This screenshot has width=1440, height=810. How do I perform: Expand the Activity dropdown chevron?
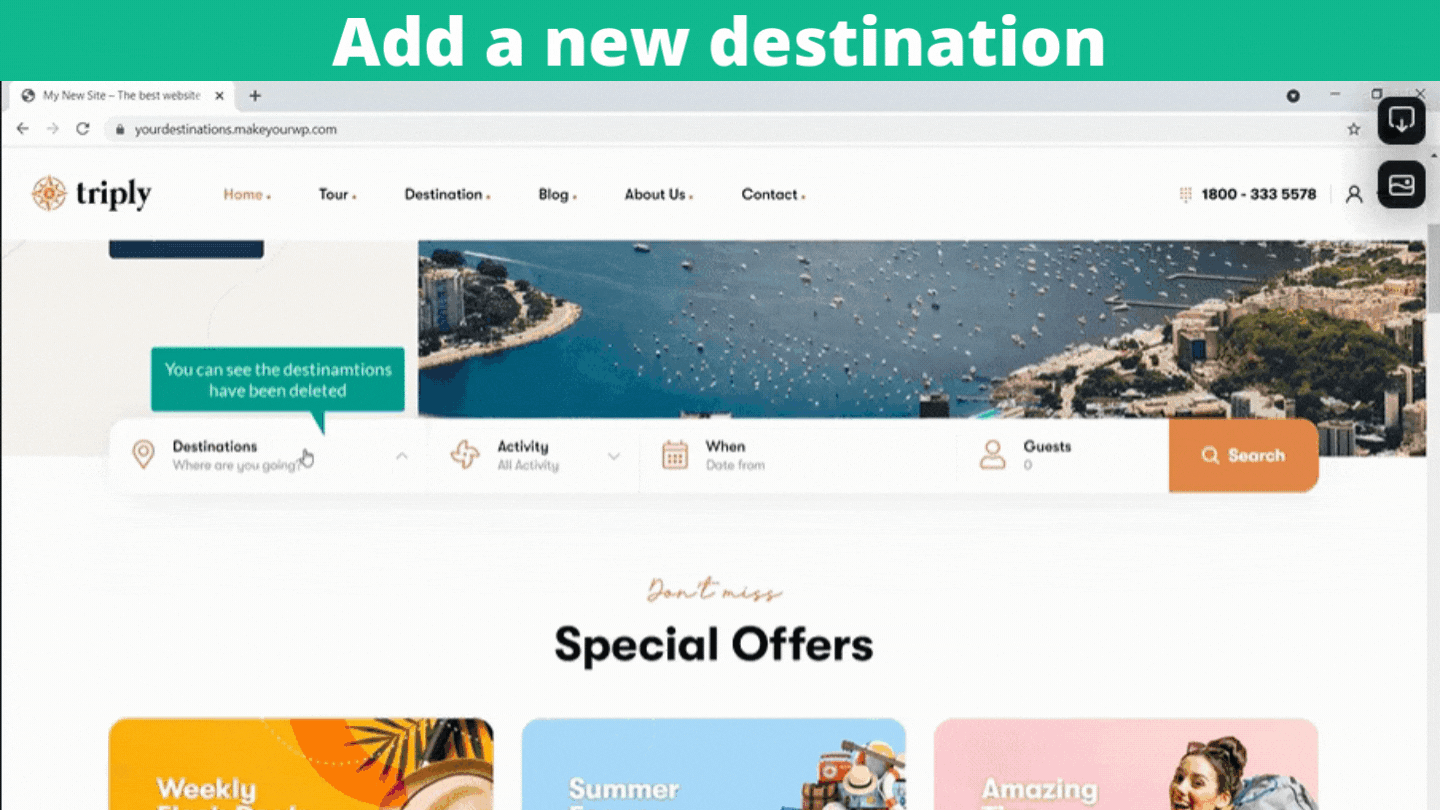[614, 456]
